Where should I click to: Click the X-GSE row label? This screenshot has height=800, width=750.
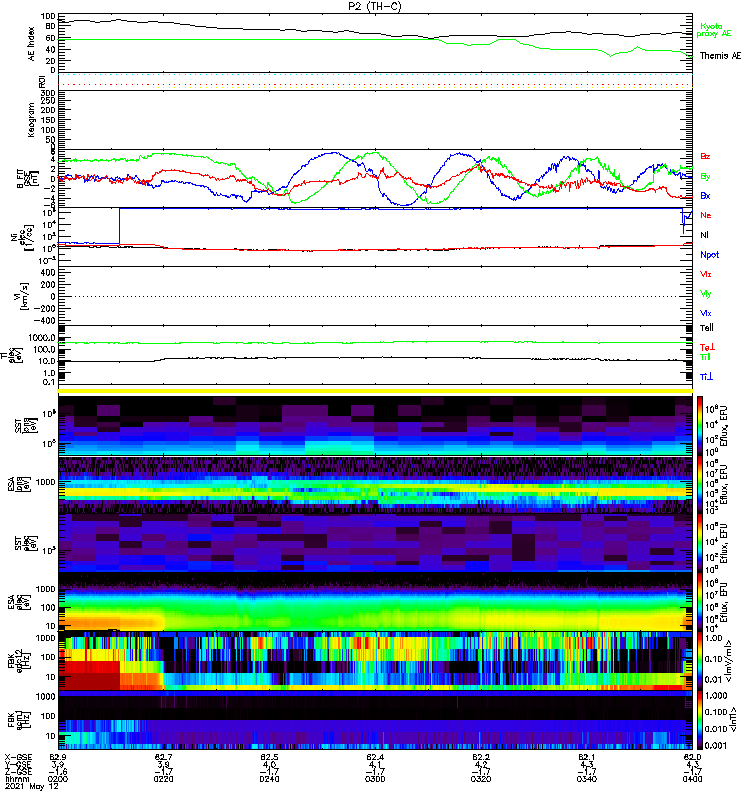pyautogui.click(x=18, y=757)
